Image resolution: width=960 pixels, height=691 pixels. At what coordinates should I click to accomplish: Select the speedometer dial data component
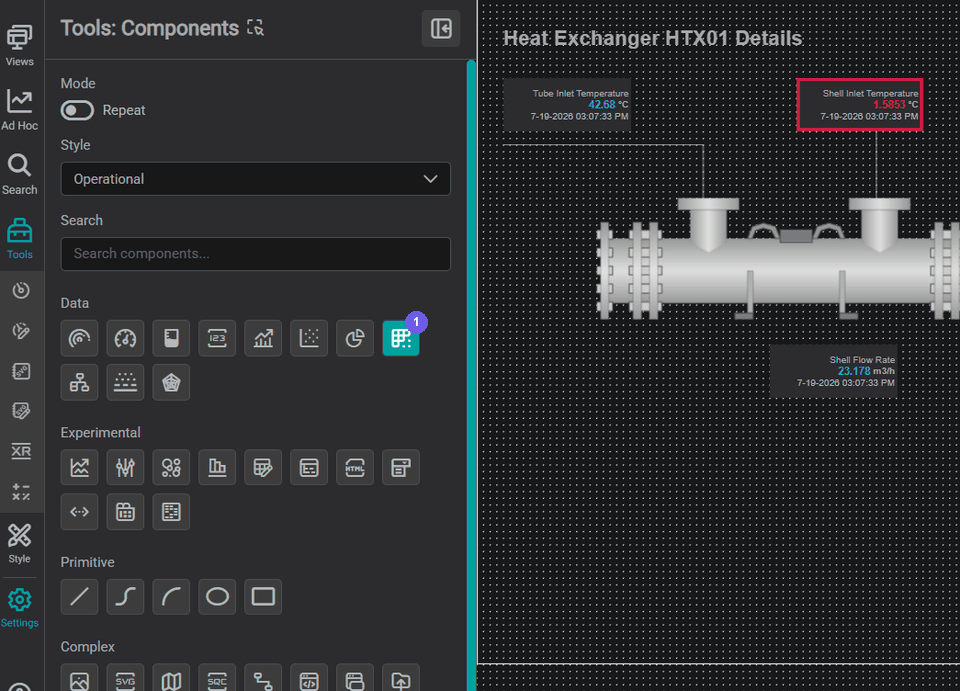(x=126, y=338)
